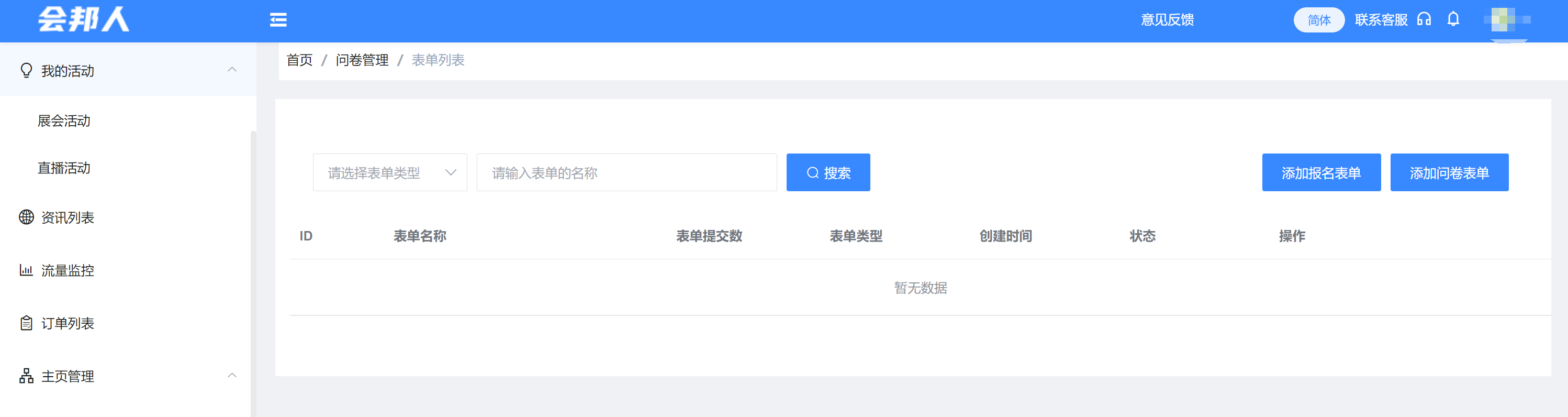The height and width of the screenshot is (417, 1568).
Task: Collapse the 主页管理 menu chevron
Action: point(232,376)
